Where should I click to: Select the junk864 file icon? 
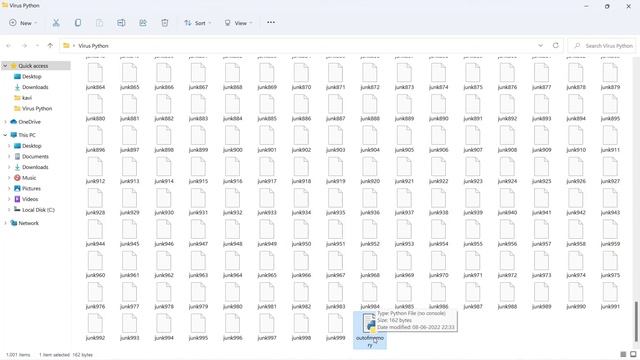point(96,74)
